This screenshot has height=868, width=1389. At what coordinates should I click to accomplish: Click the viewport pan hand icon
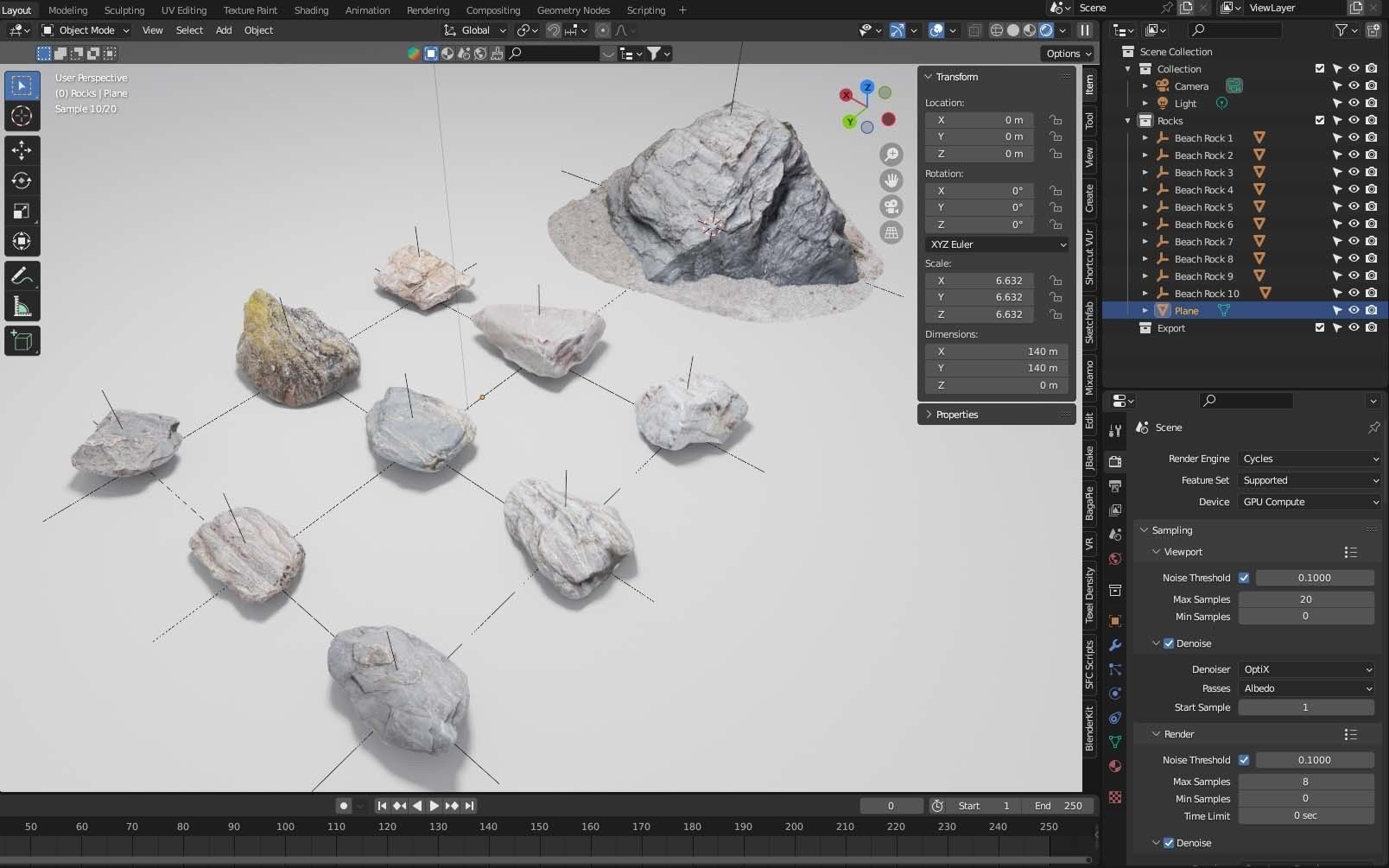point(891,181)
